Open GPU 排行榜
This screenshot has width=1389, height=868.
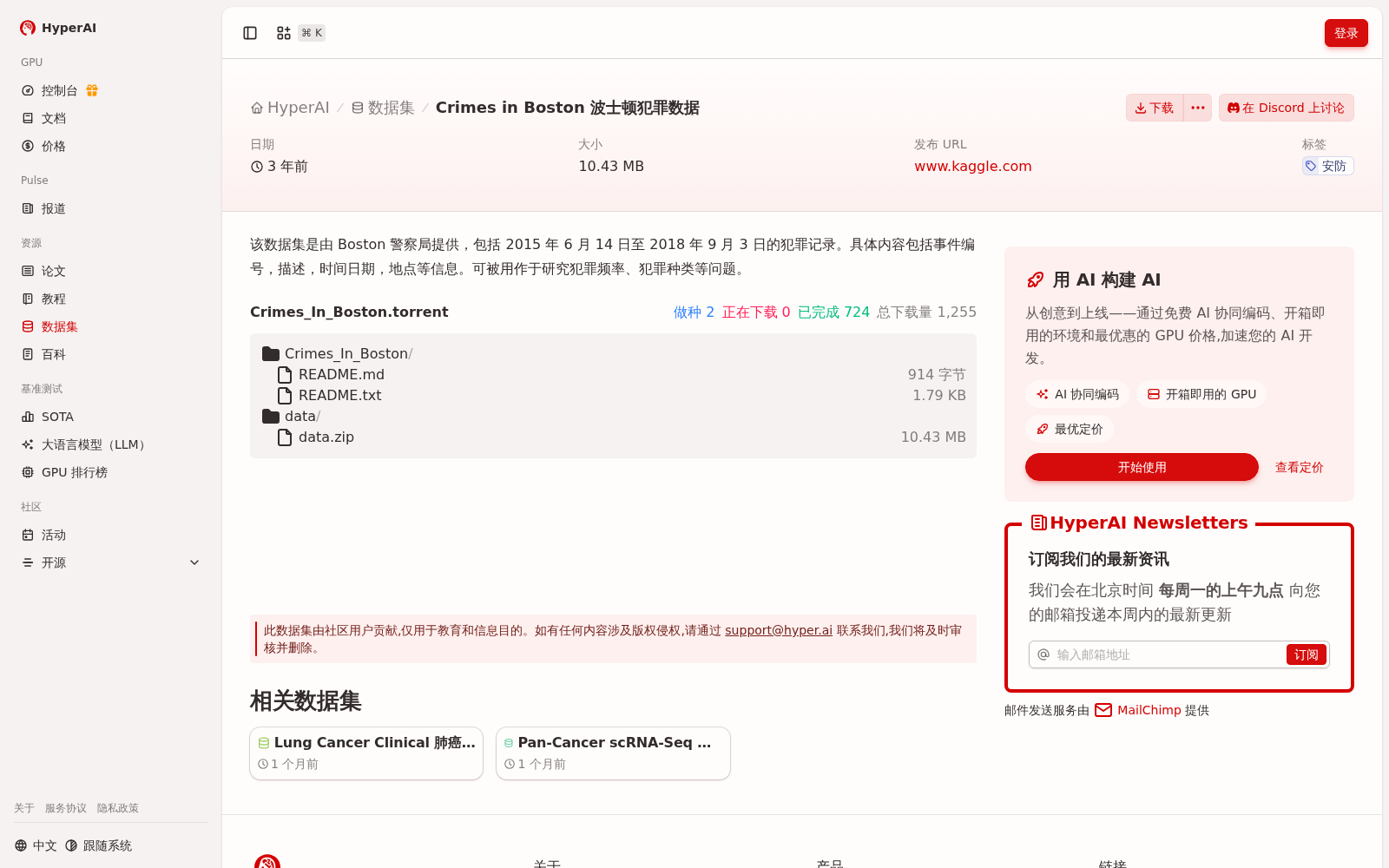111,472
